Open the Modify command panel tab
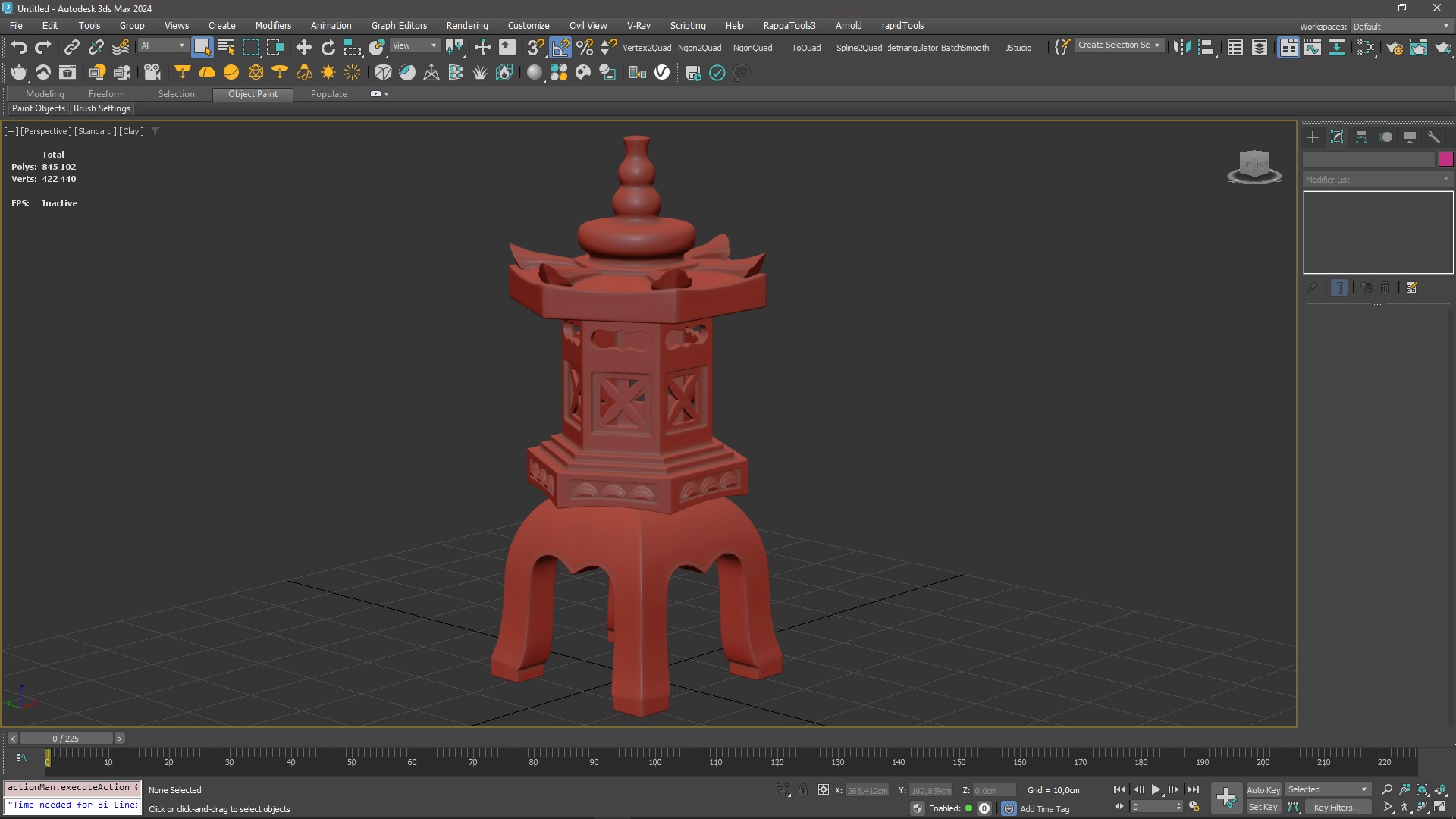1456x819 pixels. click(x=1337, y=137)
